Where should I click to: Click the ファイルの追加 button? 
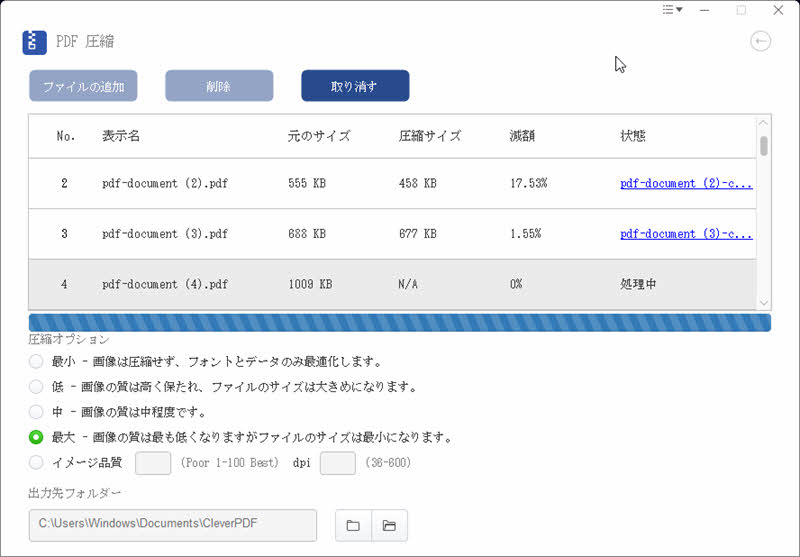(83, 86)
